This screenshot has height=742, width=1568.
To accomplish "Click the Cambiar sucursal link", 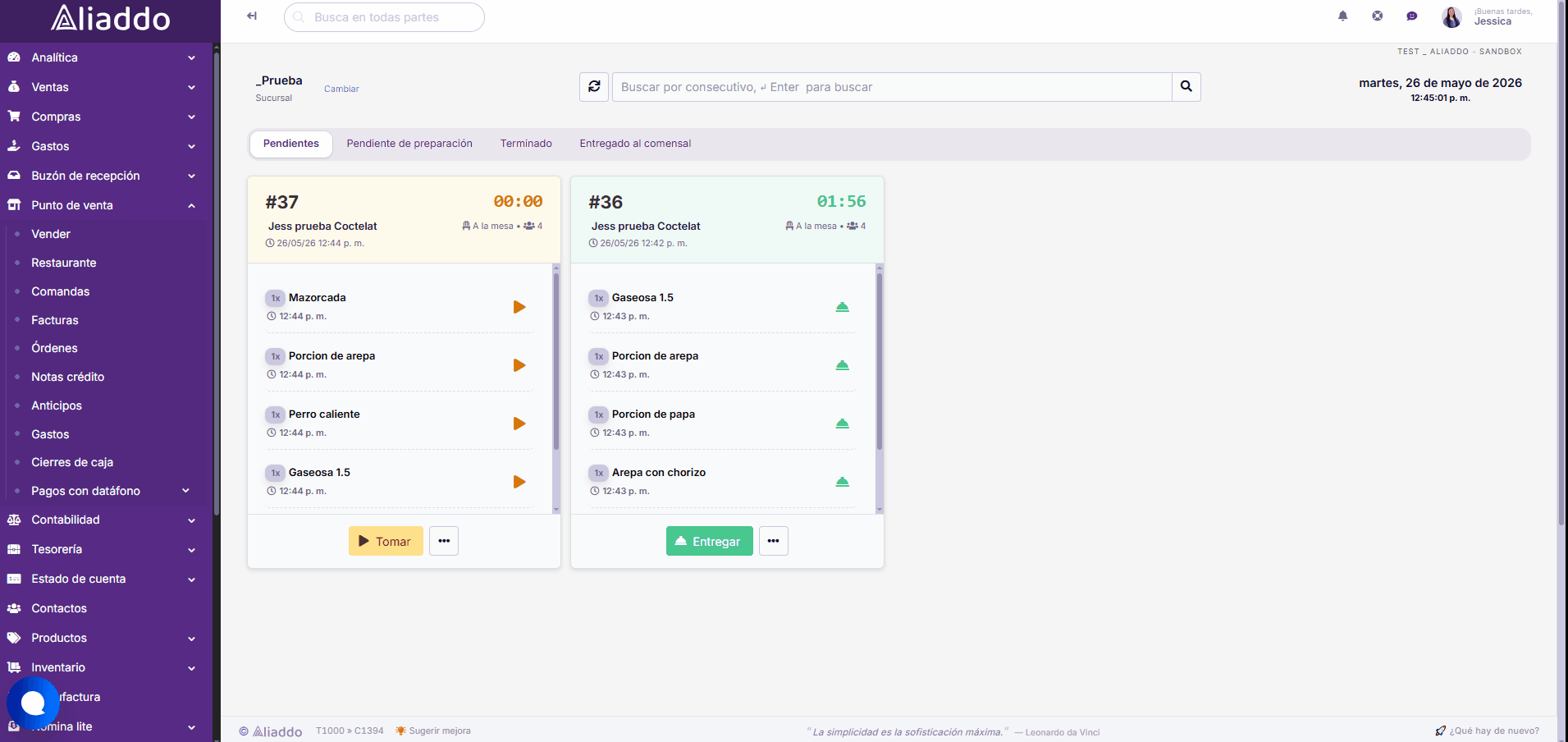I will (x=341, y=89).
